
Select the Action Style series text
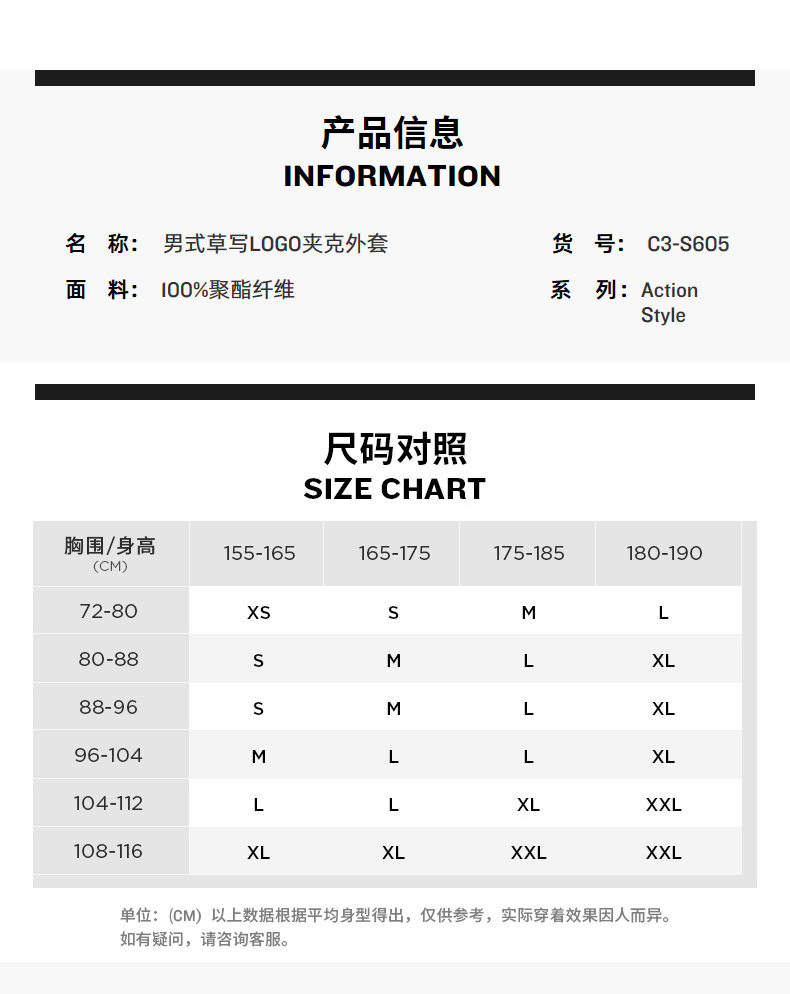click(x=669, y=302)
